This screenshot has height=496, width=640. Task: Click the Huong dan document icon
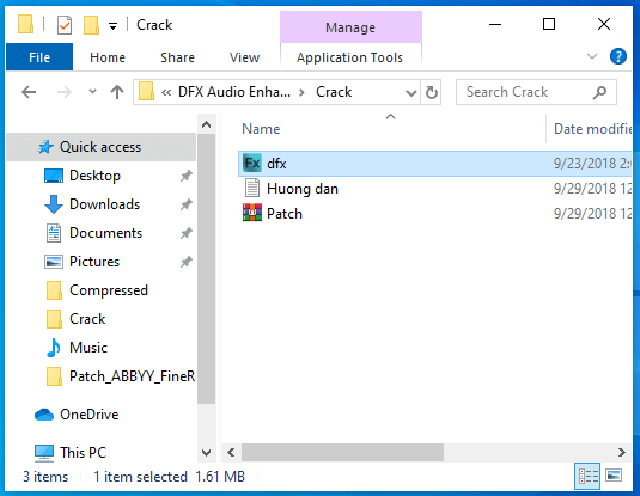pyautogui.click(x=252, y=189)
